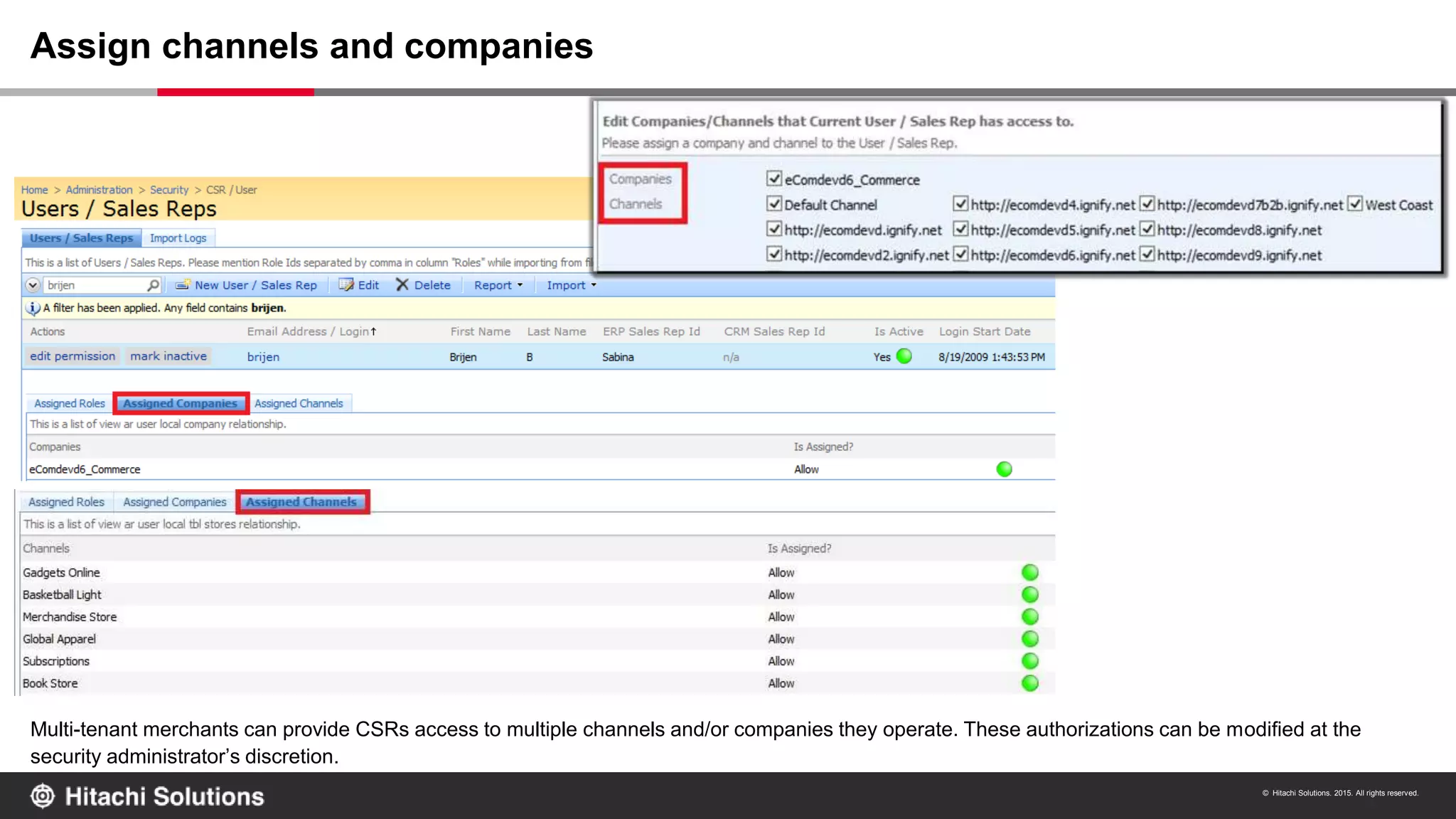Toggle the http://ecomdevd7b2b.ignify.net checkbox
Image resolution: width=1456 pixels, height=819 pixels.
click(x=1147, y=204)
